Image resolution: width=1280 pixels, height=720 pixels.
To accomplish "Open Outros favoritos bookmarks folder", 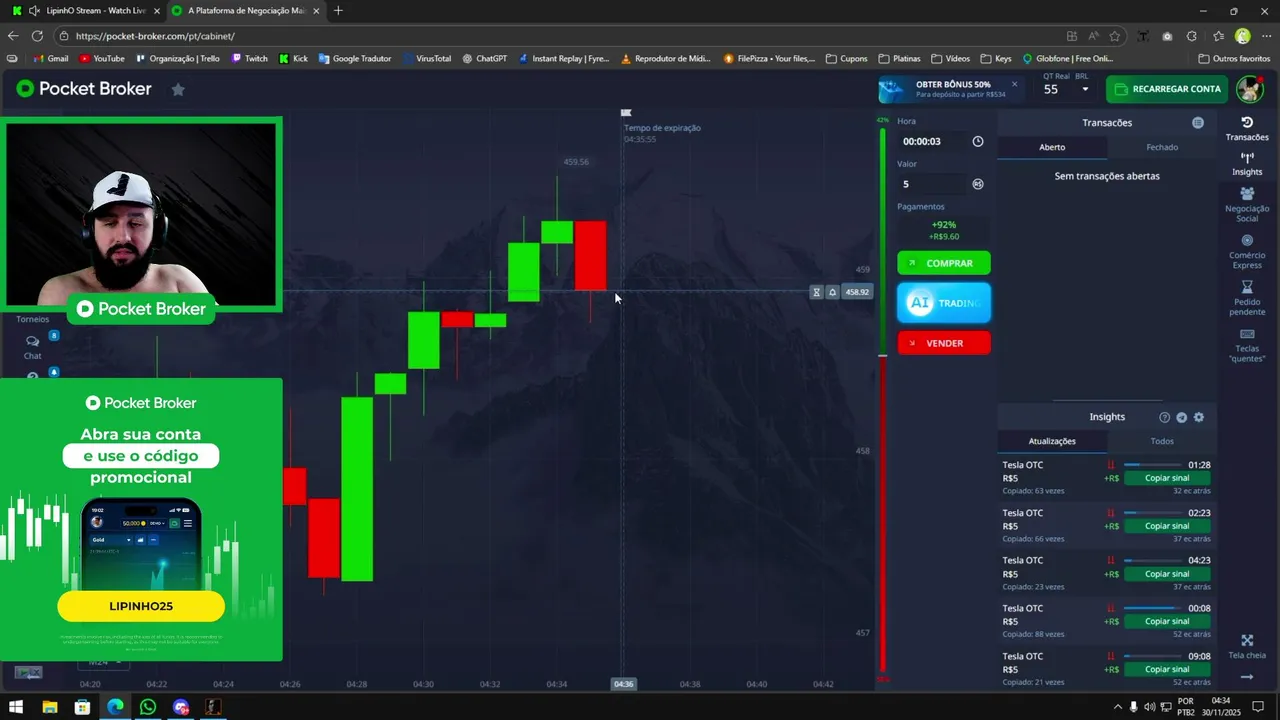I will 1234,58.
